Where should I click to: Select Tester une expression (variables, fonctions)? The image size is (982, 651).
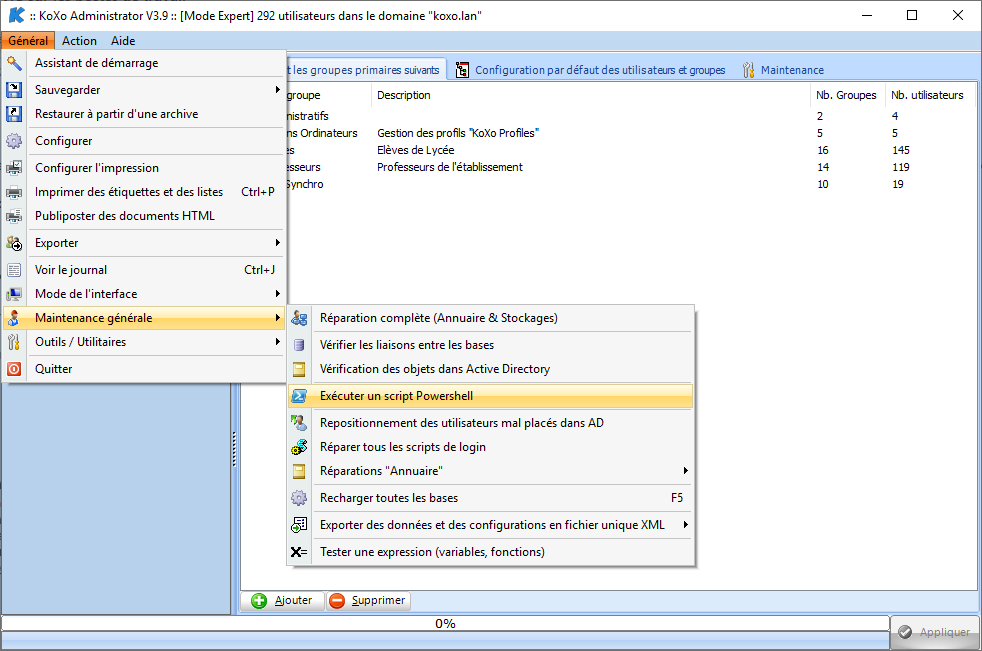[x=491, y=552]
